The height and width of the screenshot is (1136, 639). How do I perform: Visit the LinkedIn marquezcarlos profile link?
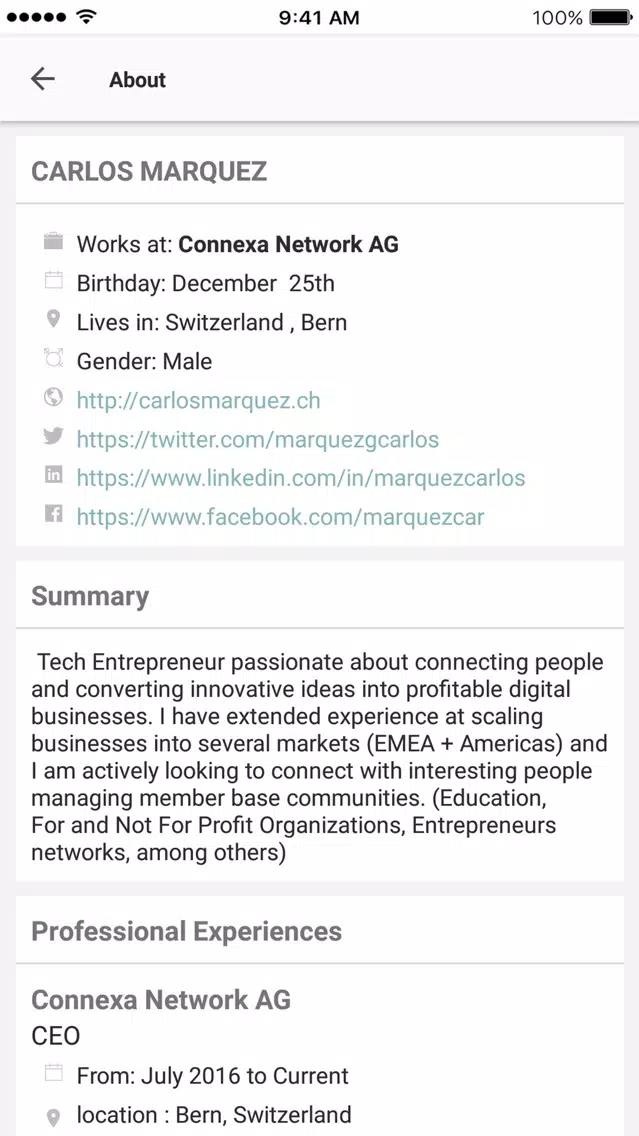(x=301, y=478)
